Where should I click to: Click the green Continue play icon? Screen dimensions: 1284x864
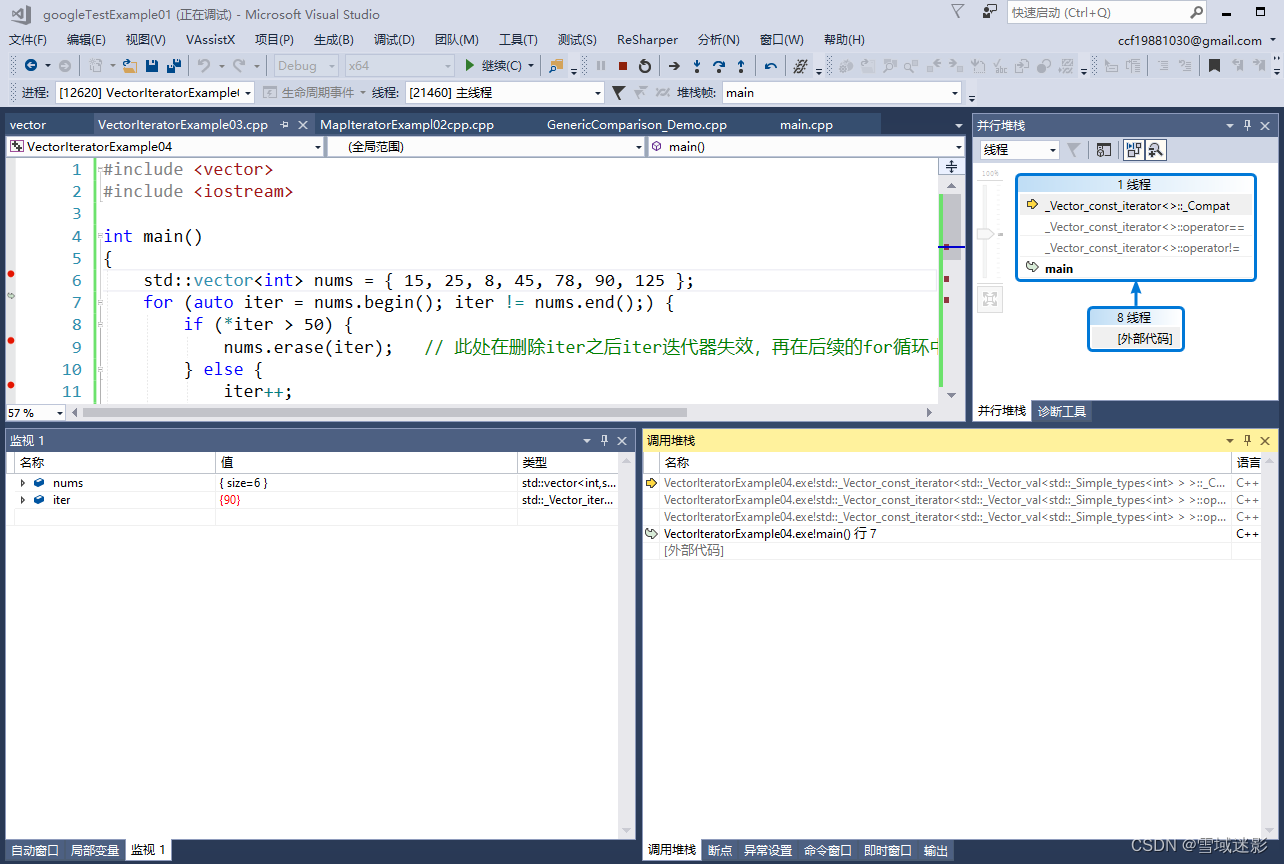coord(469,66)
